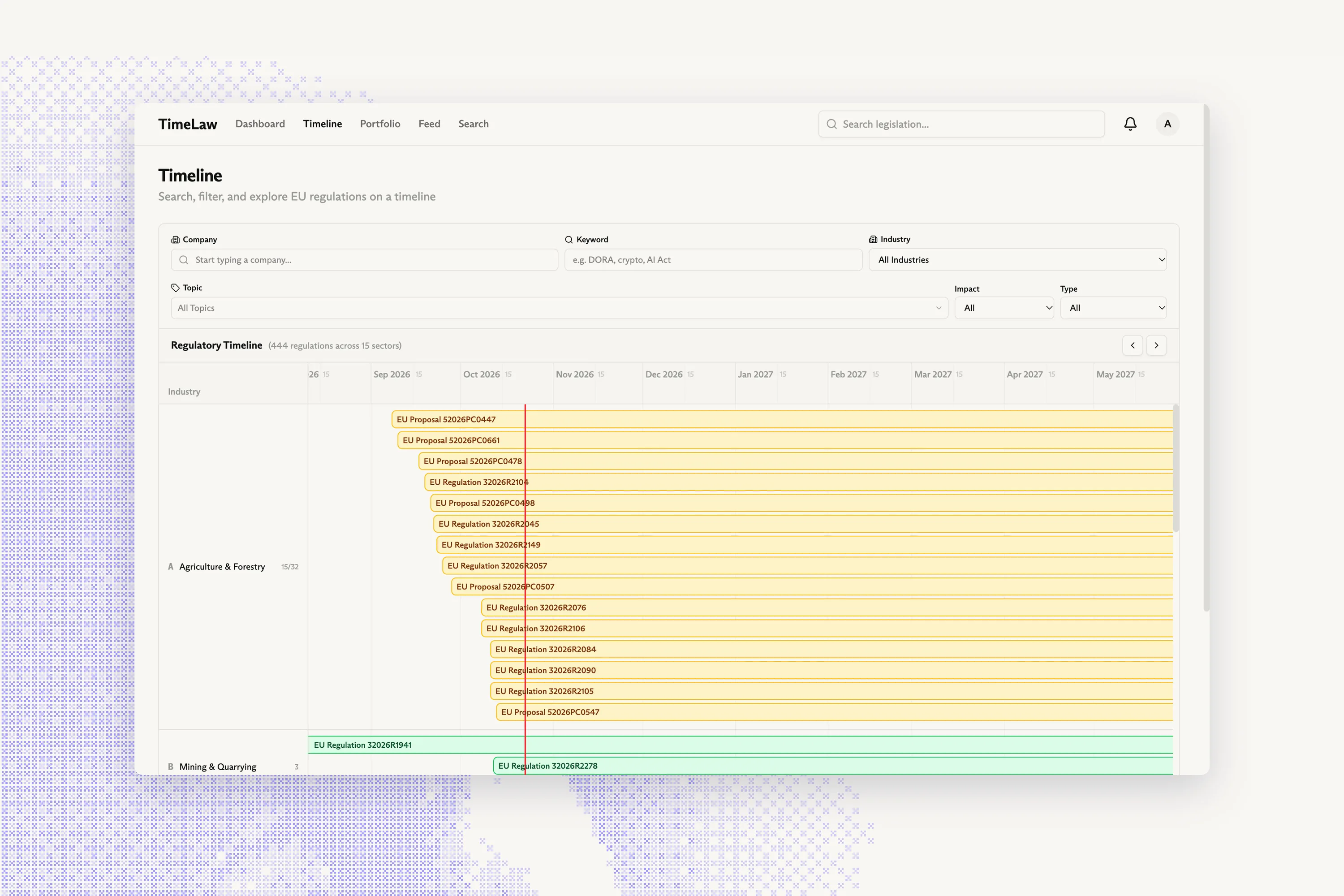1344x896 pixels.
Task: Open EU Regulation 32026R2076 bar
Action: (827, 608)
